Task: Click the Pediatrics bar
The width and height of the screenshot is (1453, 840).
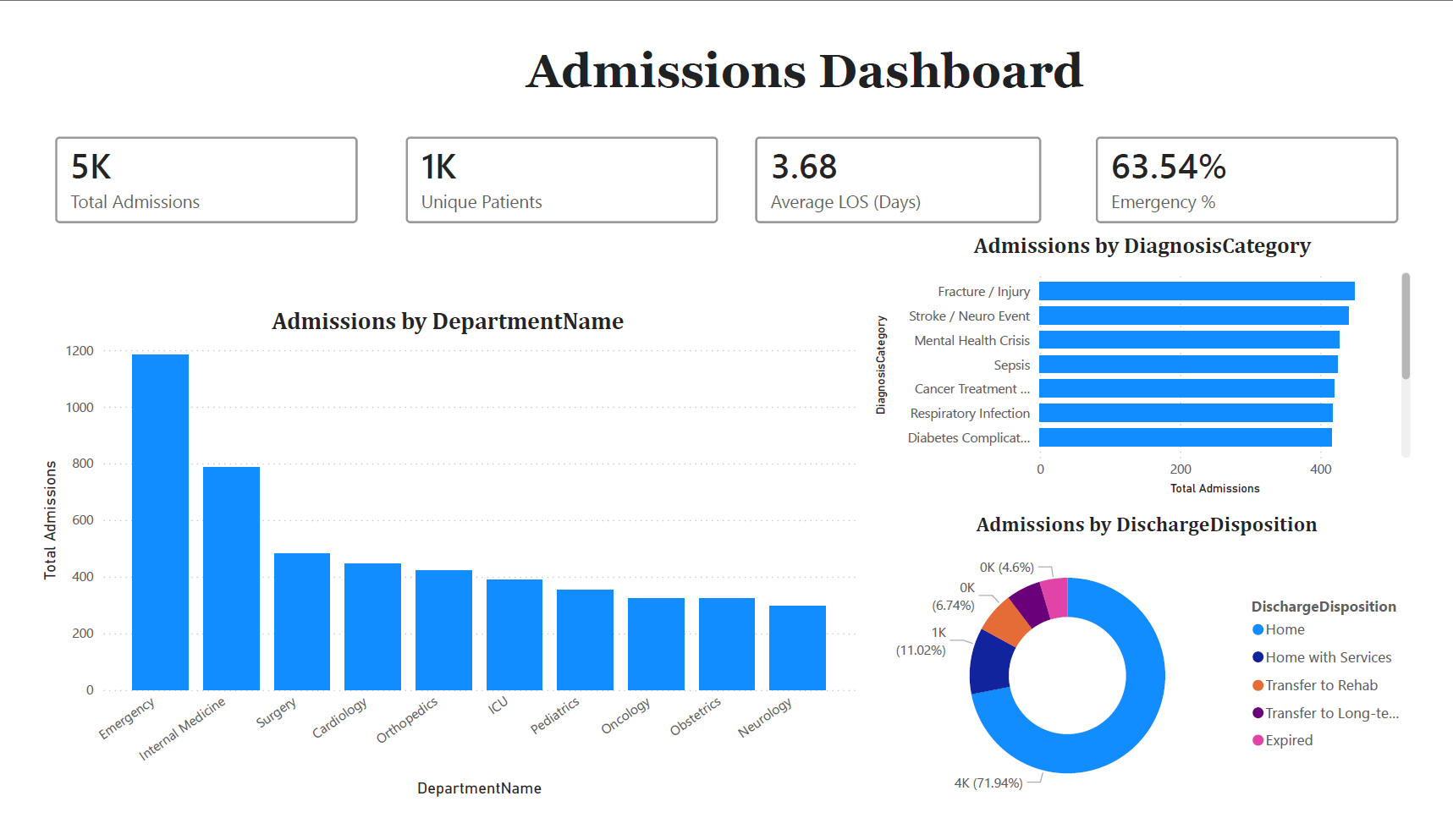Action: click(x=585, y=640)
